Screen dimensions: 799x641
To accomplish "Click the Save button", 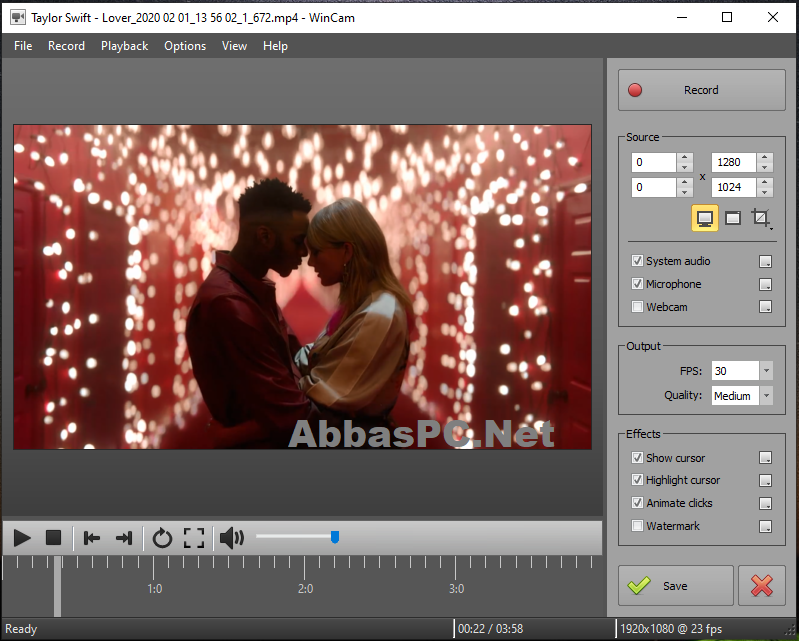I will tap(676, 586).
